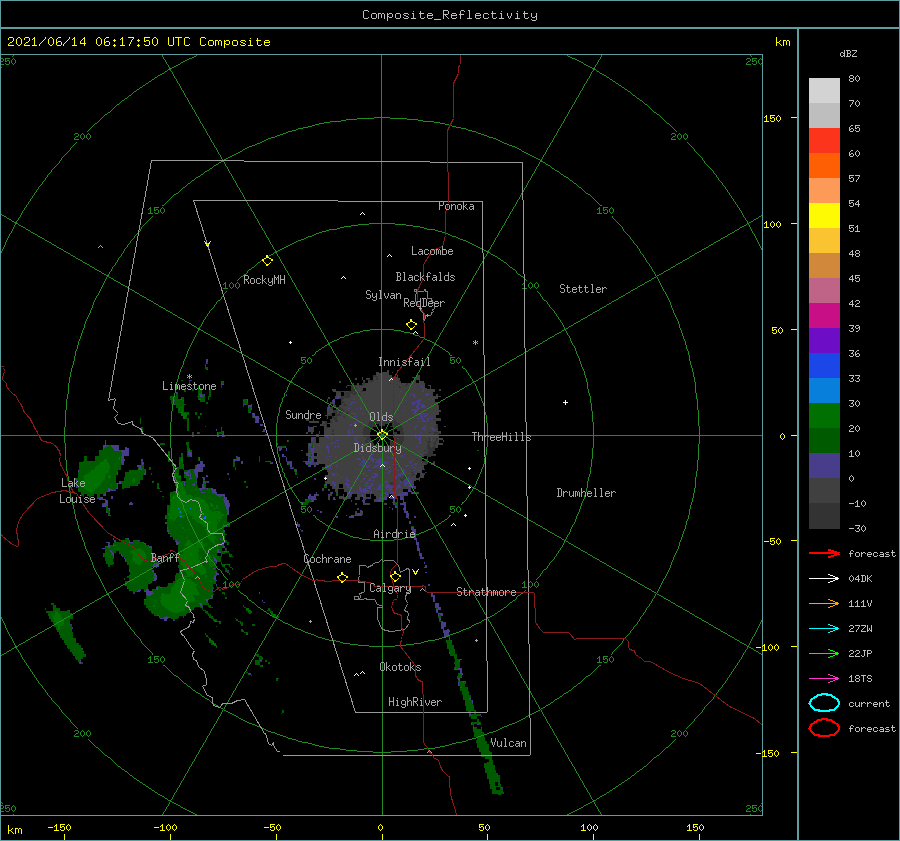Select the light blue 30-33 dBZ swatch
Screen dimensions: 900x841
tap(824, 390)
